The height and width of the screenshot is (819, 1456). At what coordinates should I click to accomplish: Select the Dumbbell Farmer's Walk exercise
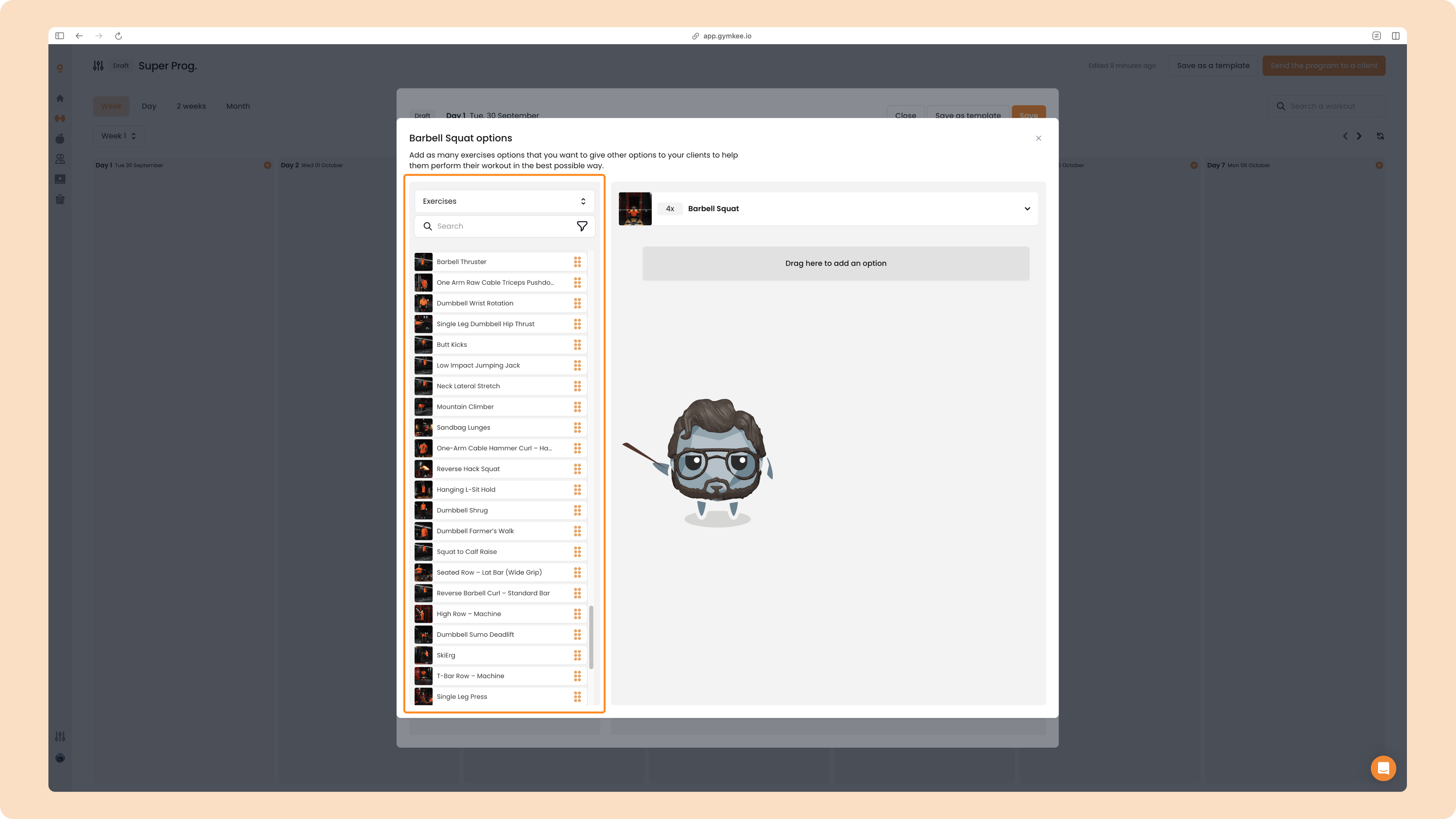coord(500,531)
